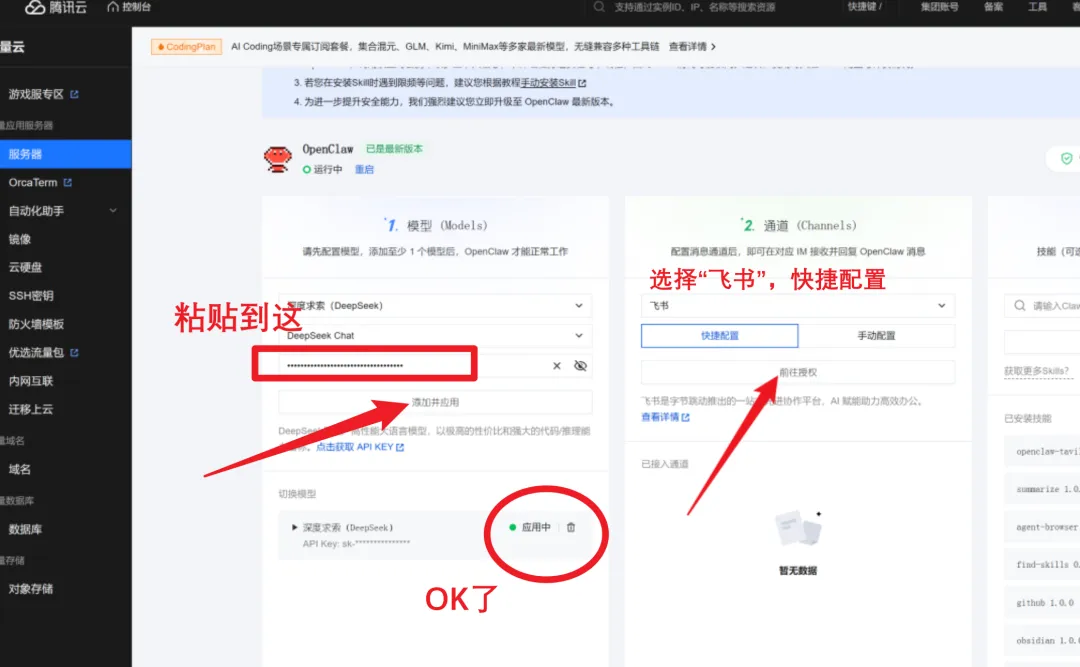This screenshot has width=1080, height=667.
Task: Open the 飞书 channel dropdown
Action: click(x=798, y=305)
